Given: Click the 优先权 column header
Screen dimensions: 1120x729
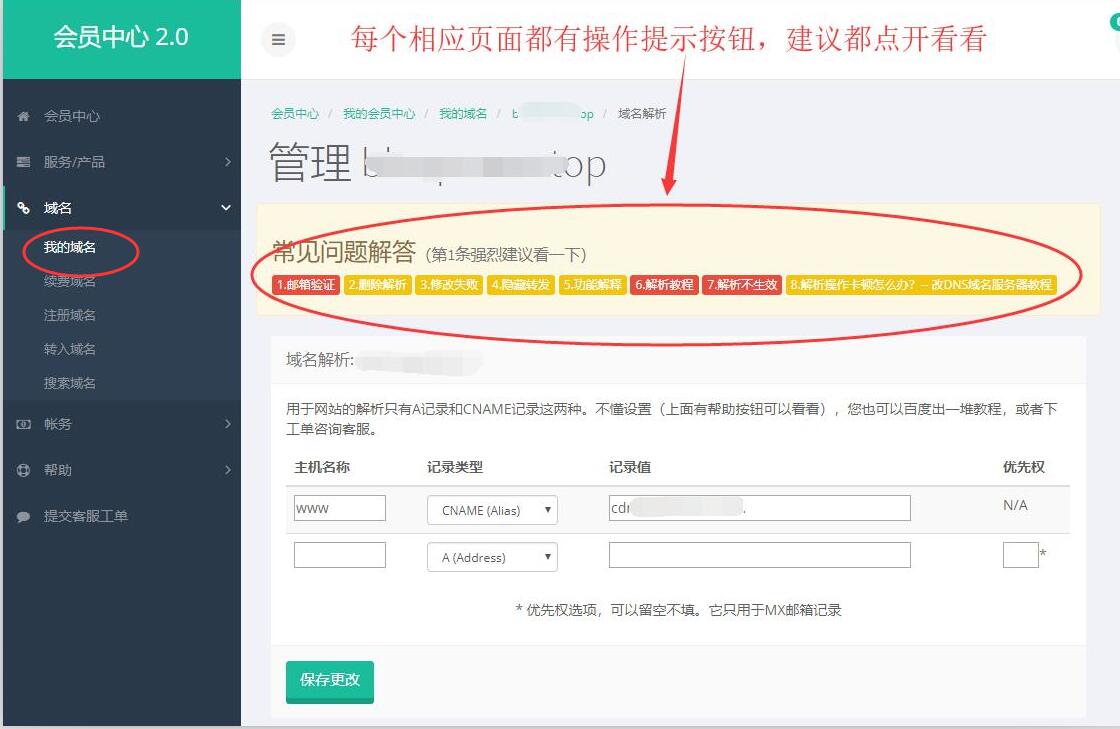Looking at the screenshot, I should click(x=1024, y=467).
